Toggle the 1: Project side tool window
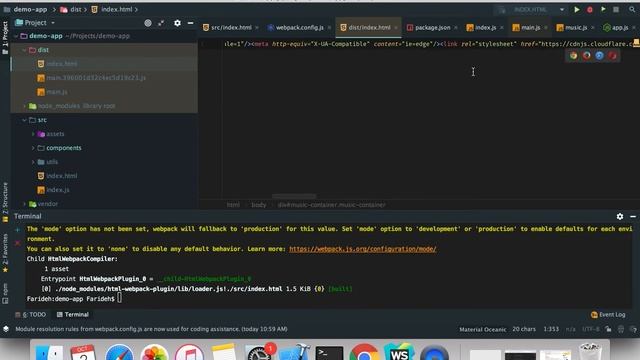640x360 pixels. [5, 38]
